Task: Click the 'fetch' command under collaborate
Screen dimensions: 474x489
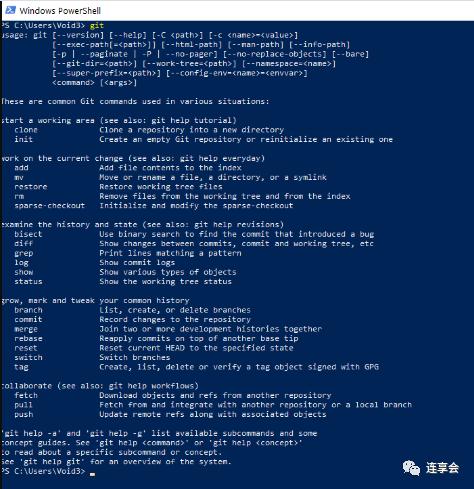Action: [26, 396]
